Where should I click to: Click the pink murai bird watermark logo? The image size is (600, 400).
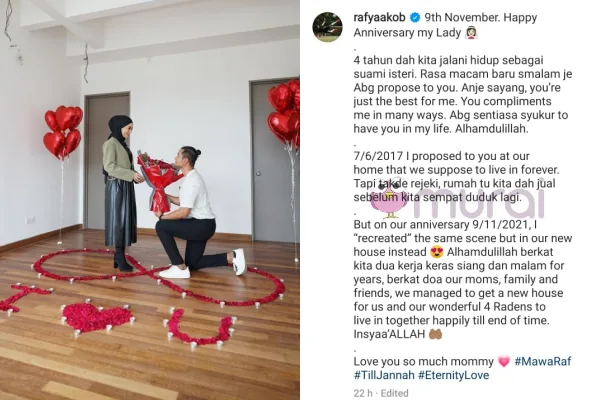[390, 199]
